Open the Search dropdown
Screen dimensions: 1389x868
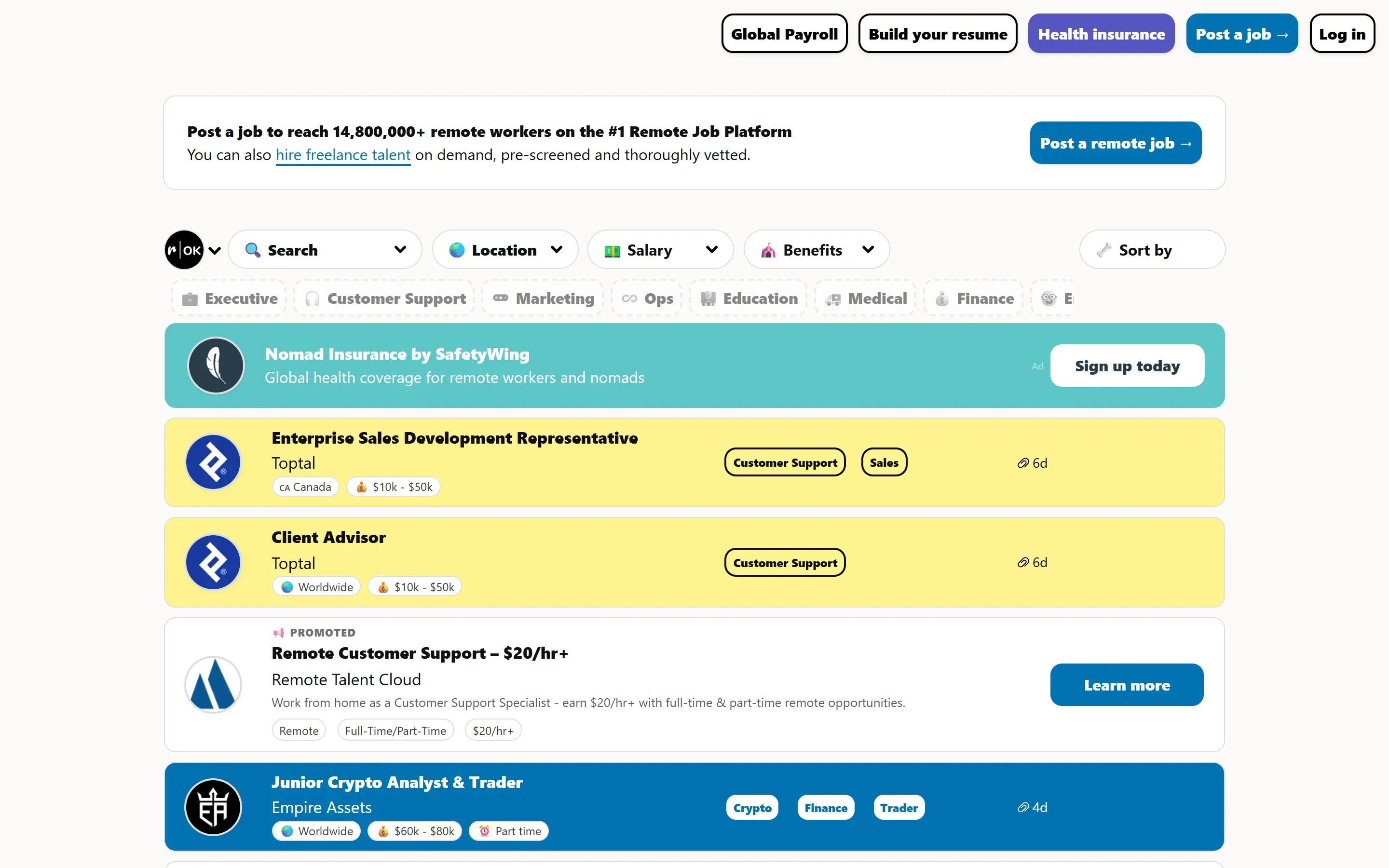[325, 250]
